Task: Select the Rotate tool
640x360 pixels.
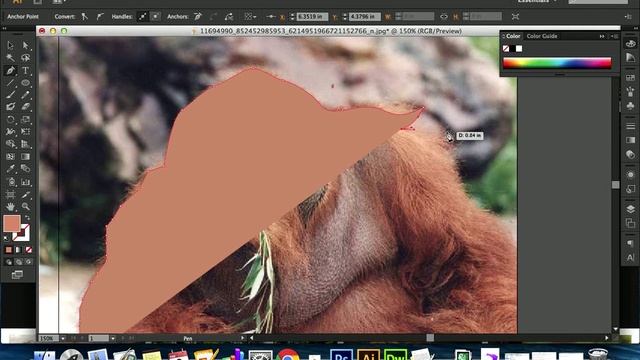Action: click(x=10, y=120)
